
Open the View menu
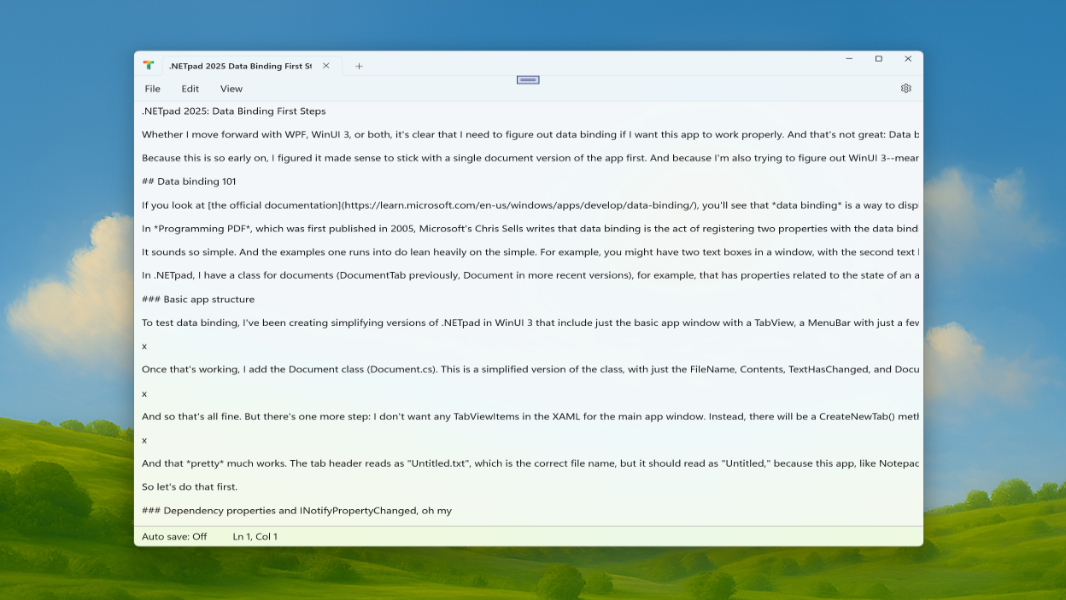pyautogui.click(x=231, y=88)
